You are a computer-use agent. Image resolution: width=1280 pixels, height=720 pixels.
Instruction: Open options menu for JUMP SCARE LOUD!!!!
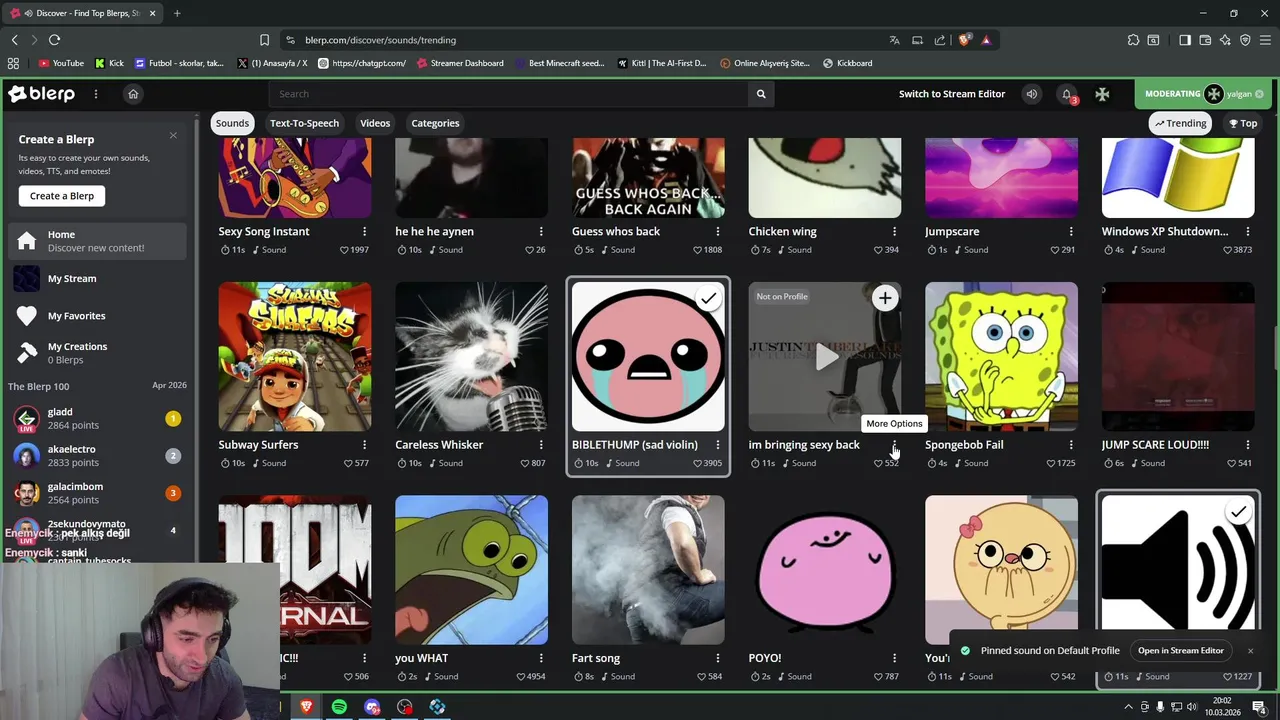click(1247, 445)
